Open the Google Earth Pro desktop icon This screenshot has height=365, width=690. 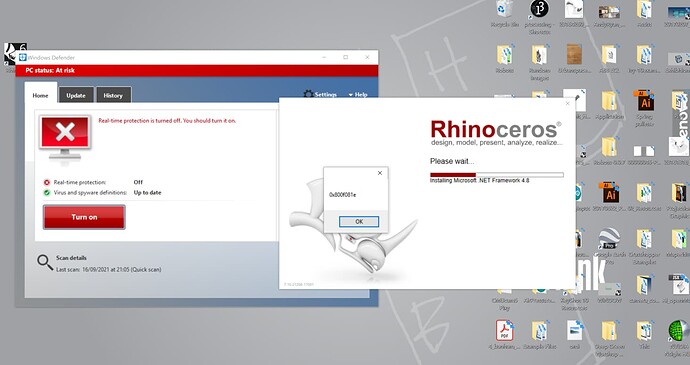click(609, 239)
